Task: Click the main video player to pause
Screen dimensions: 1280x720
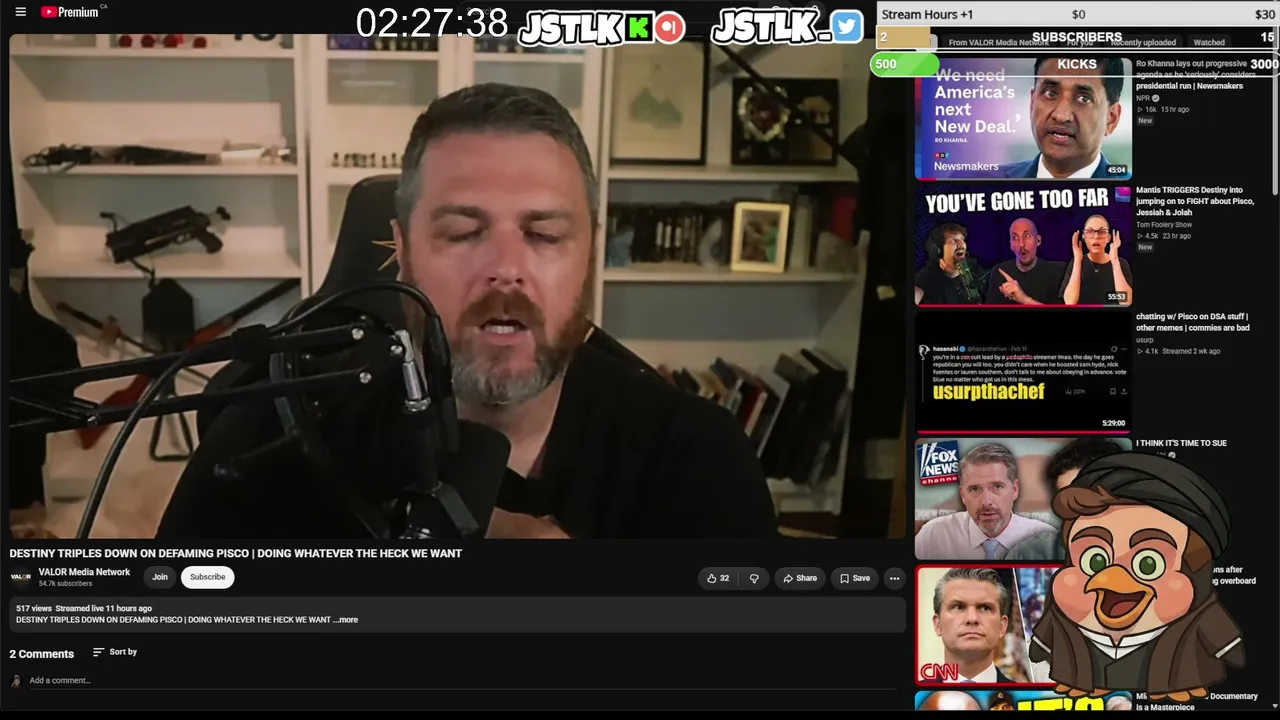Action: click(x=458, y=286)
